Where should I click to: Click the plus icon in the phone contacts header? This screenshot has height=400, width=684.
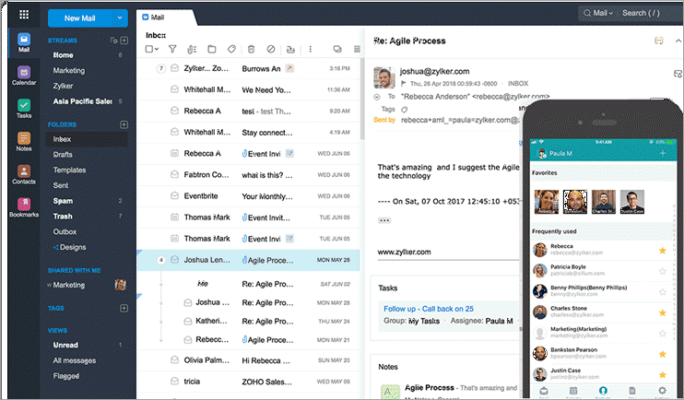[x=663, y=153]
